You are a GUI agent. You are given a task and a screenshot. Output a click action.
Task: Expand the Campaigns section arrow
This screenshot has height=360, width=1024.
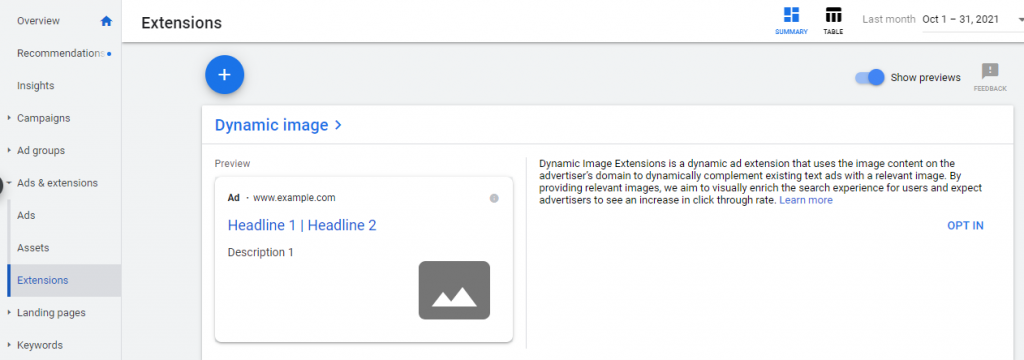pos(8,118)
